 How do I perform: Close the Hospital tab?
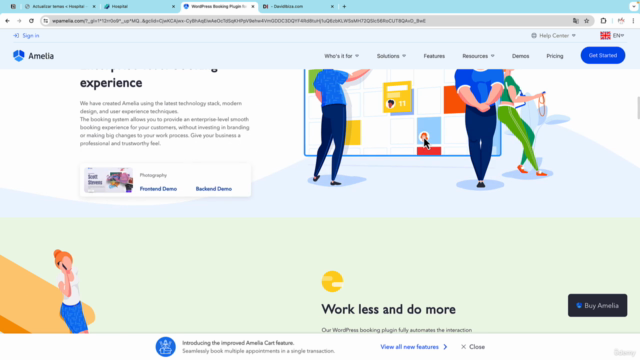pos(173,7)
